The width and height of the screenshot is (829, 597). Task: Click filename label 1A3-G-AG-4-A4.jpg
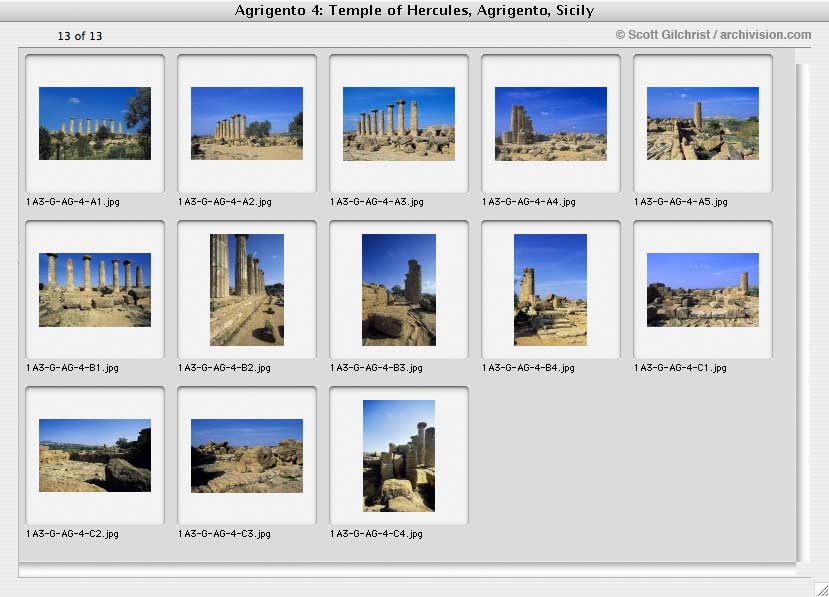[529, 202]
